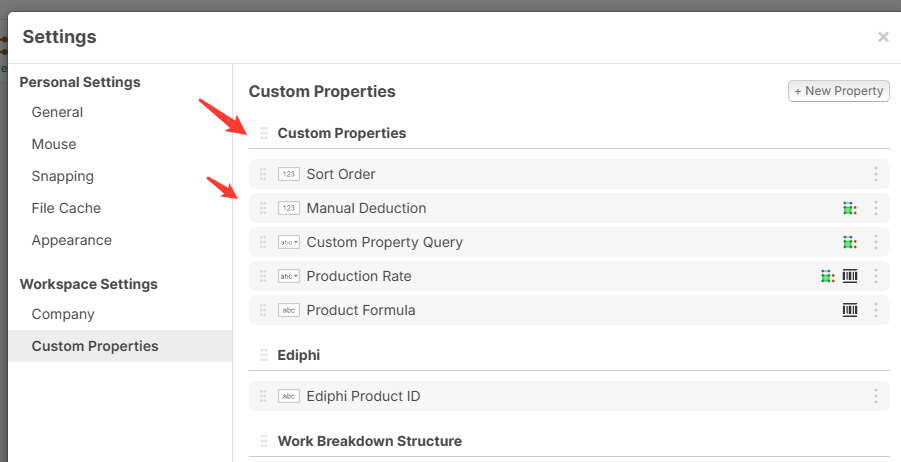The image size is (901, 462).
Task: Click the New Property button
Action: tap(839, 91)
